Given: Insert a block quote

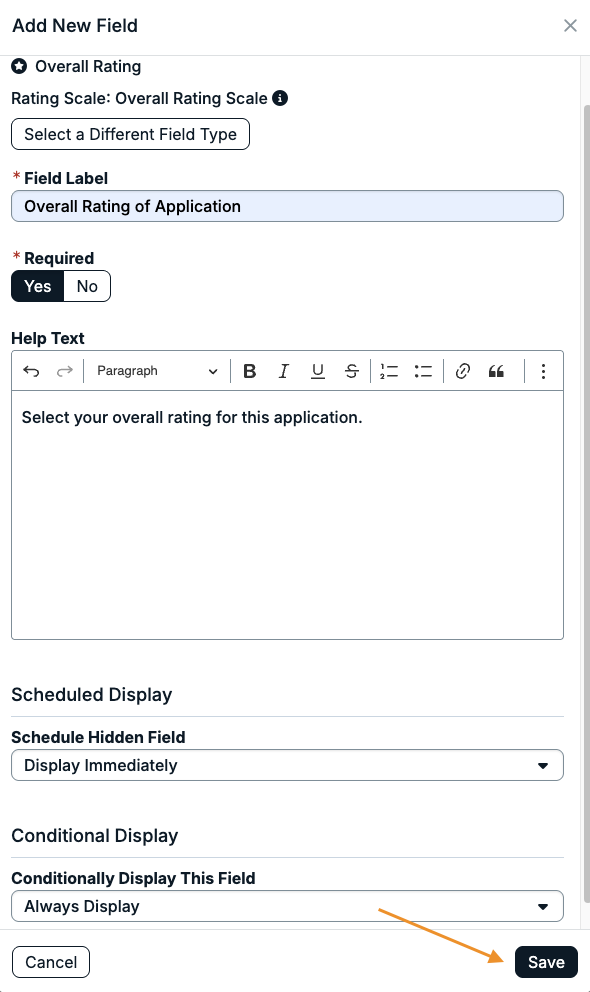Looking at the screenshot, I should pos(496,371).
